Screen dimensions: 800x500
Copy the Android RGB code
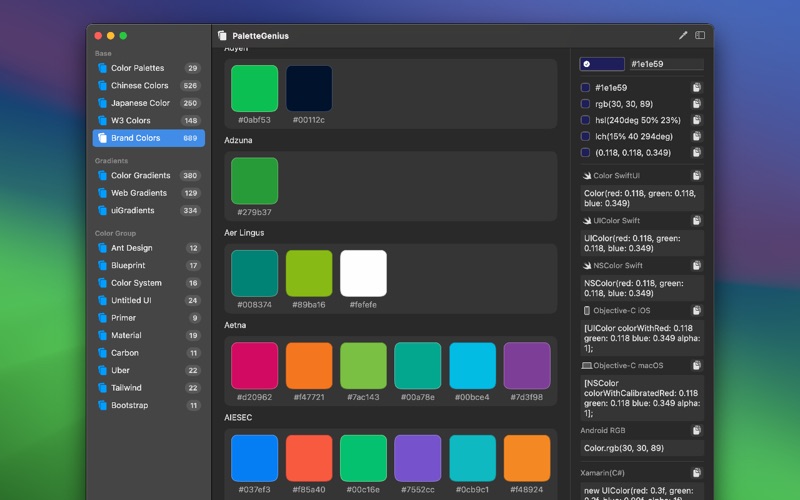tap(696, 431)
